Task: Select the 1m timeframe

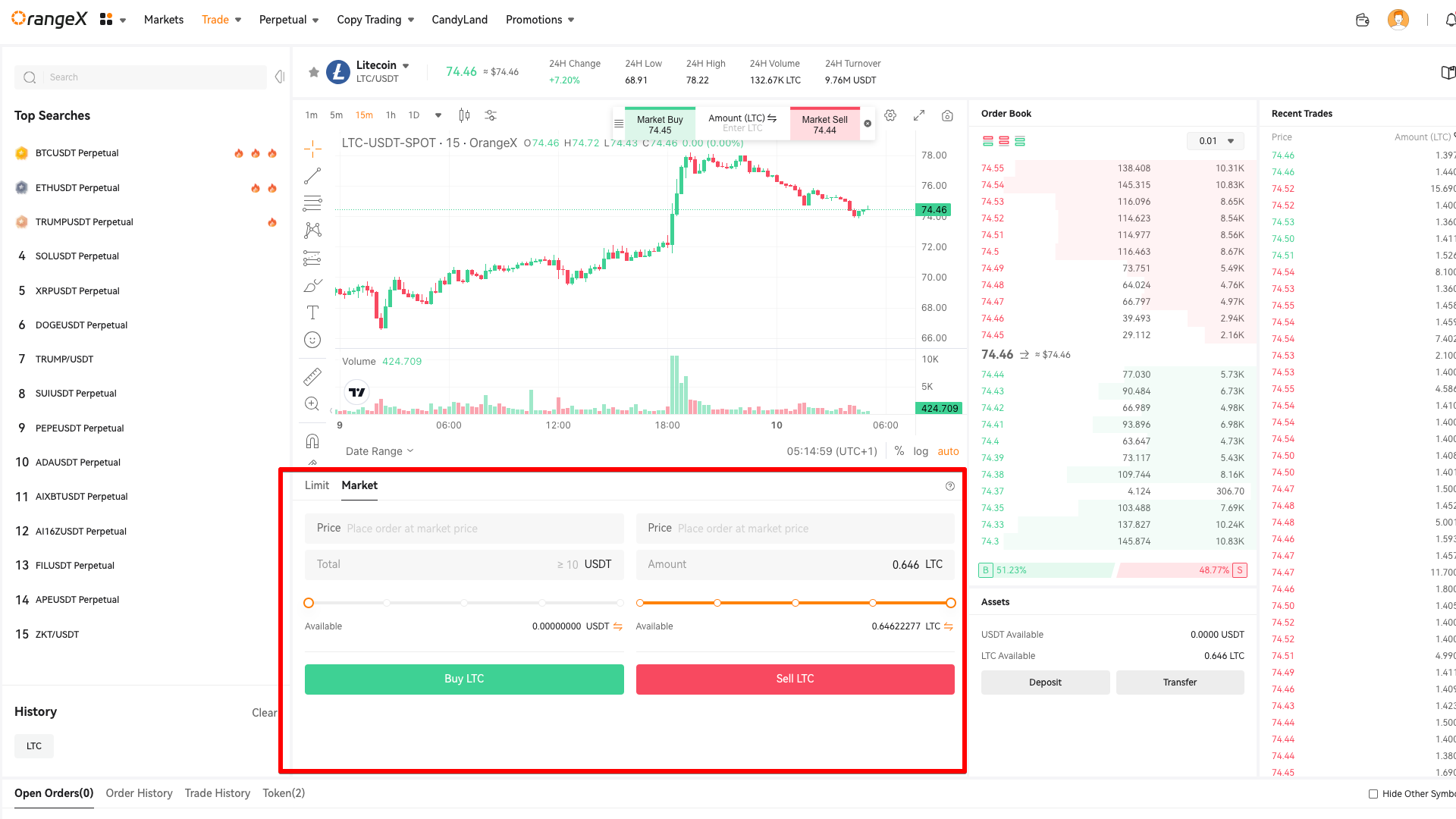Action: (x=311, y=115)
